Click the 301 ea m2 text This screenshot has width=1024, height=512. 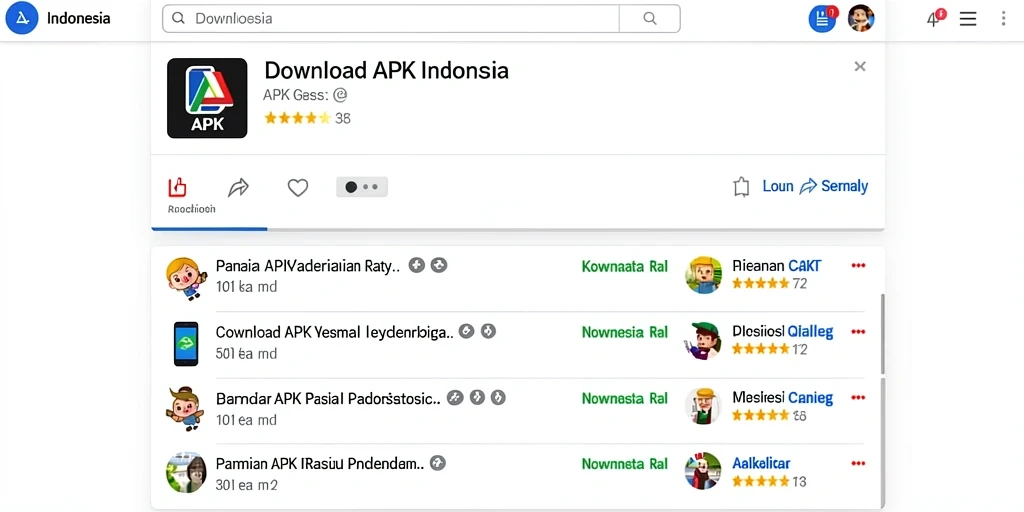(246, 485)
